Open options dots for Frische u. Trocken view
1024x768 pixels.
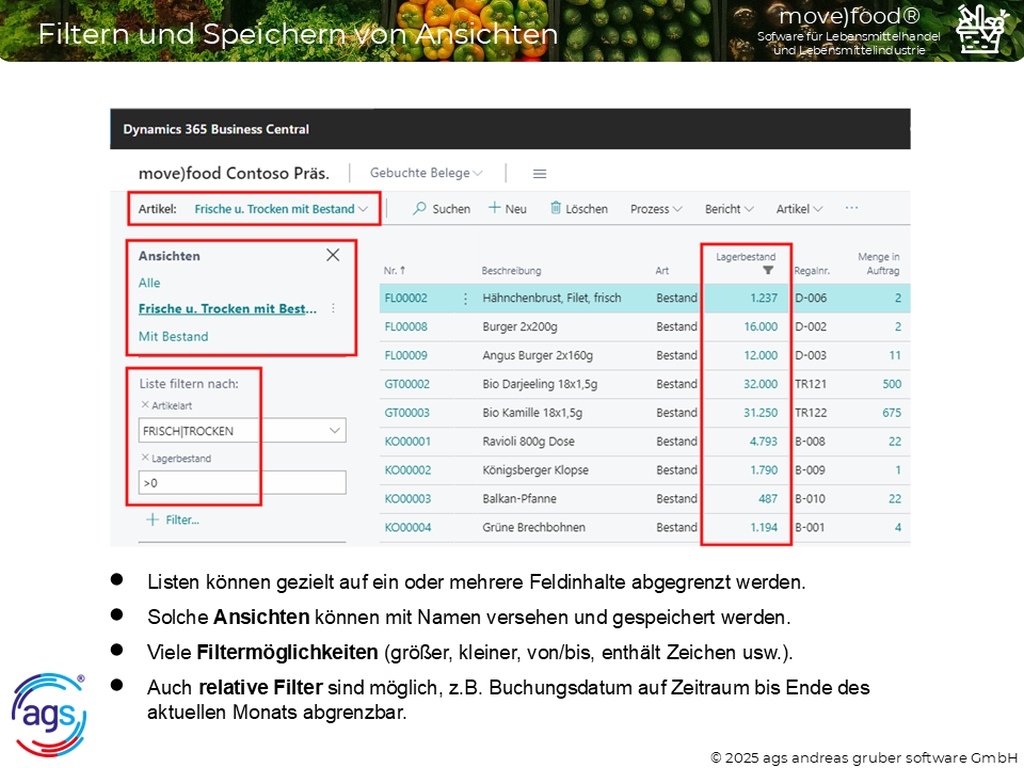pyautogui.click(x=333, y=308)
